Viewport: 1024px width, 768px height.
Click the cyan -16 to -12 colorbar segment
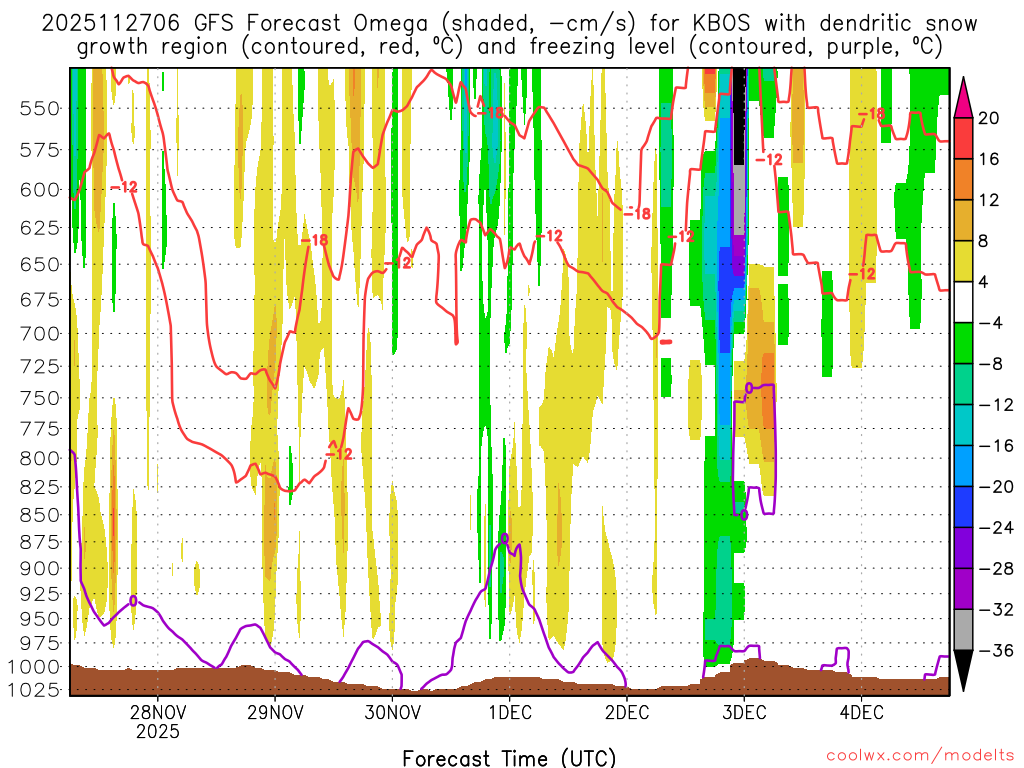click(963, 424)
